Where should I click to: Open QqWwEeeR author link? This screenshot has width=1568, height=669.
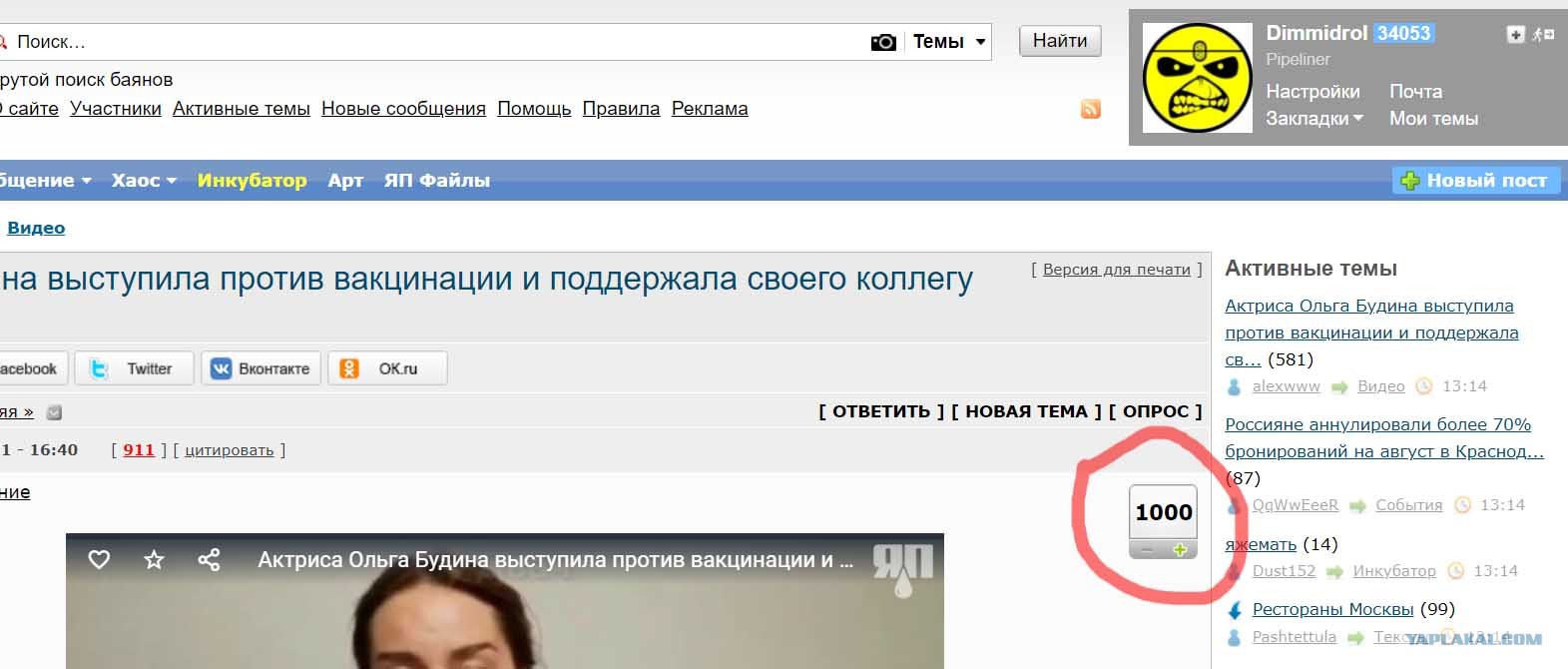(1296, 505)
